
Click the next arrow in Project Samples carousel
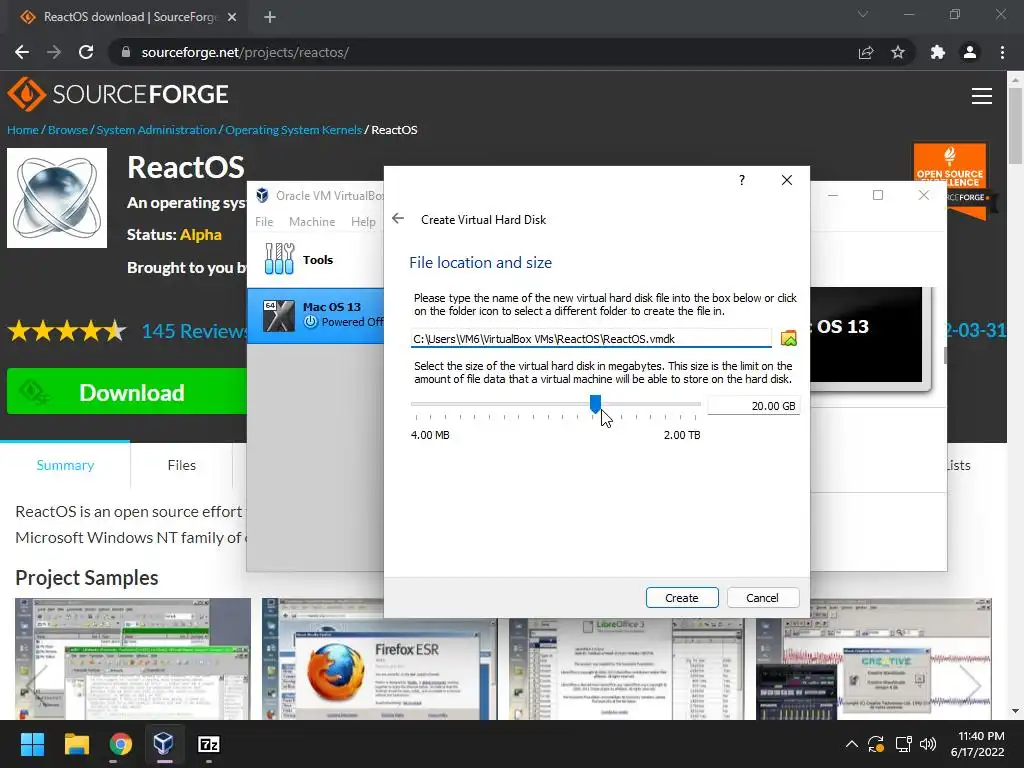coord(972,684)
